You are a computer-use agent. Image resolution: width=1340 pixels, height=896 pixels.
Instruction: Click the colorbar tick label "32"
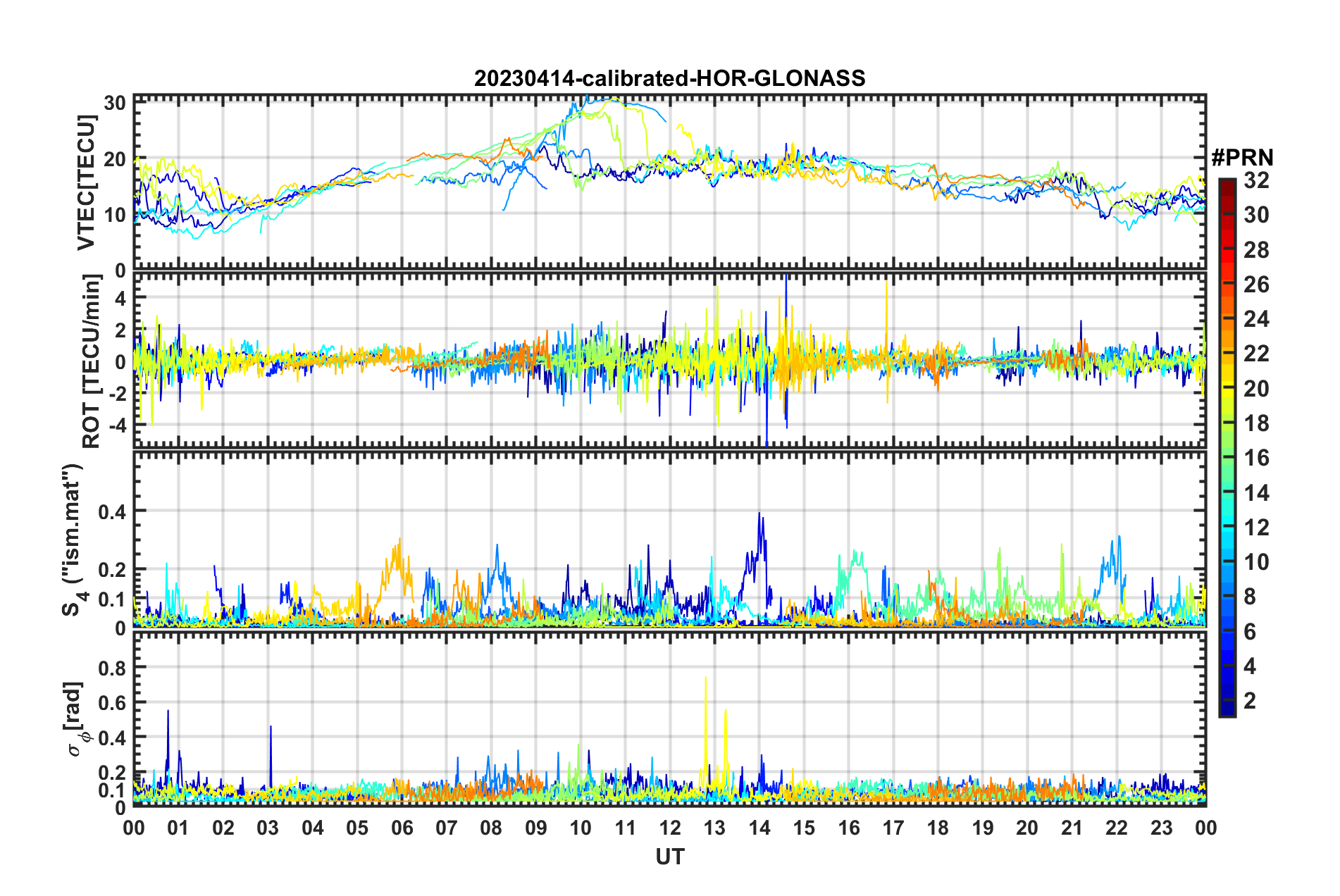(x=1256, y=180)
